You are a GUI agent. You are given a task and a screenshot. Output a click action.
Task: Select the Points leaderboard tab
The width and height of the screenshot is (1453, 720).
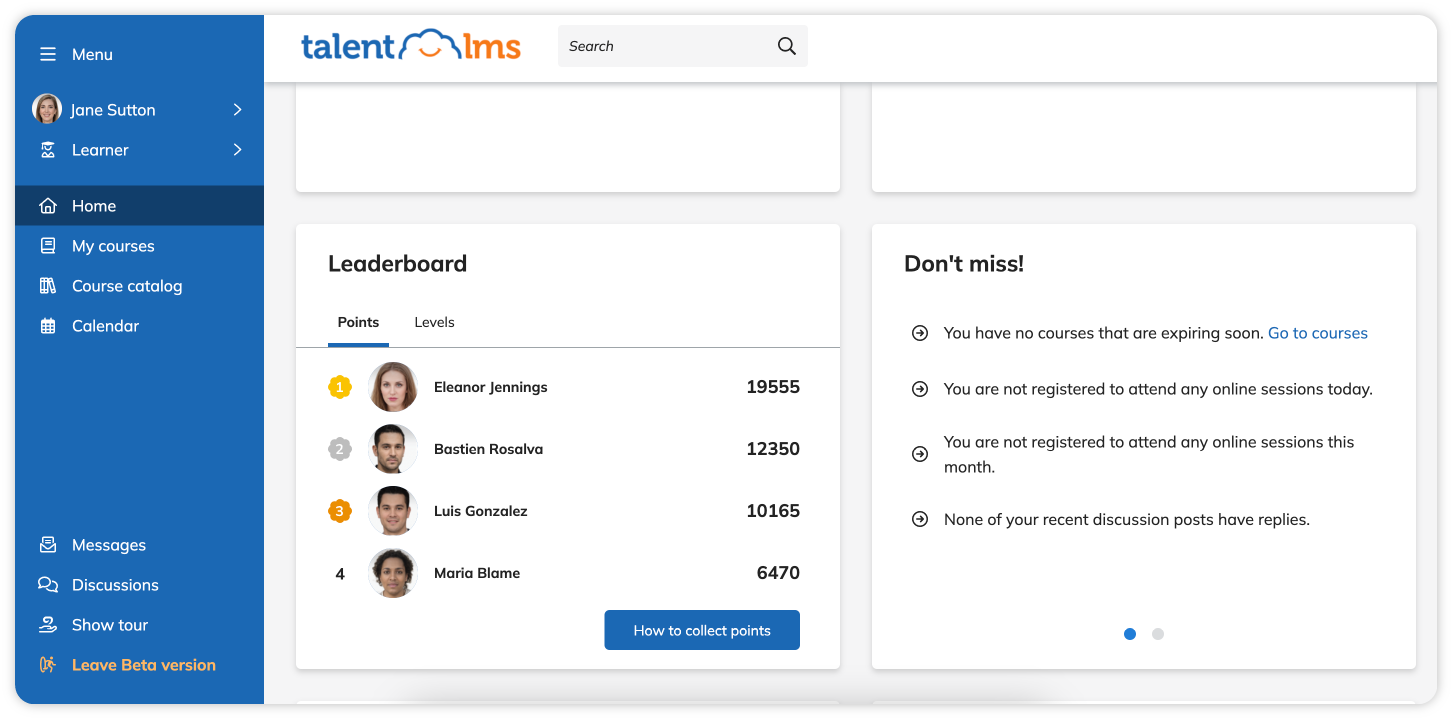click(x=358, y=322)
